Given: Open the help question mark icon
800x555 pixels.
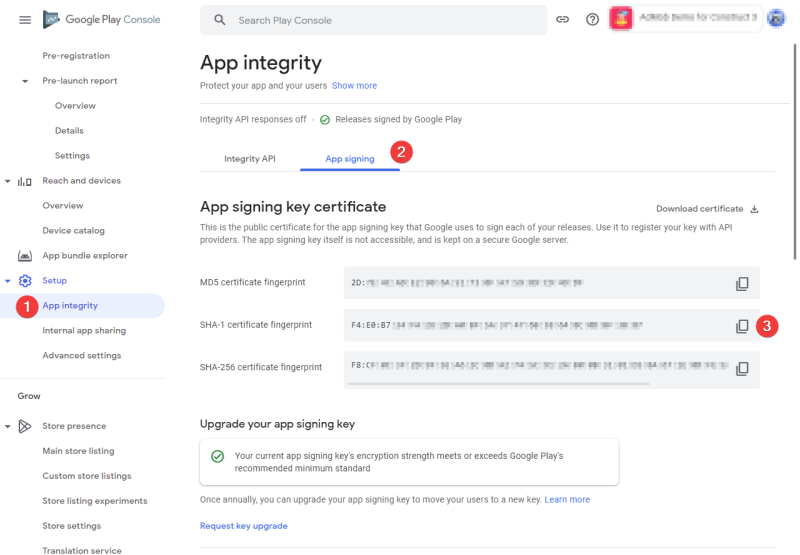Looking at the screenshot, I should point(592,19).
